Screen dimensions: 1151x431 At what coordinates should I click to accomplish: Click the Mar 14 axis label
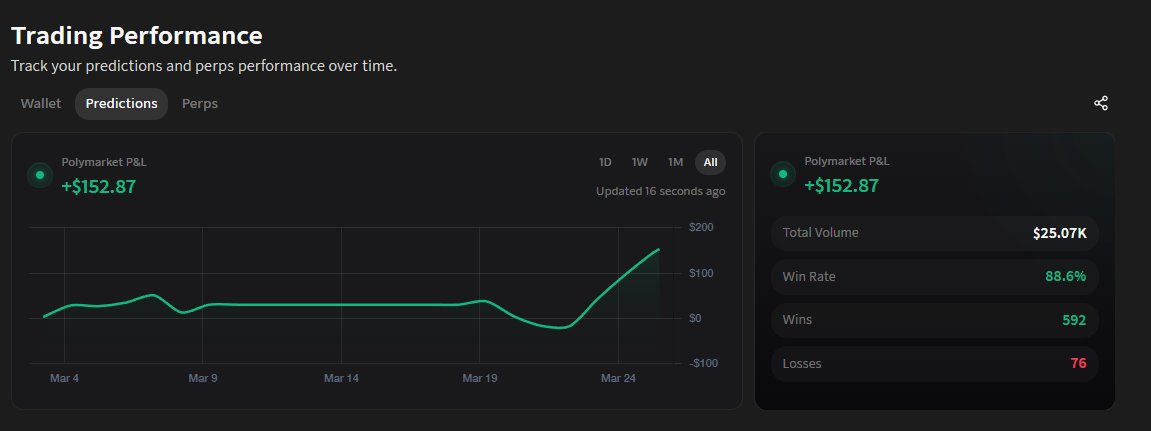tap(341, 379)
